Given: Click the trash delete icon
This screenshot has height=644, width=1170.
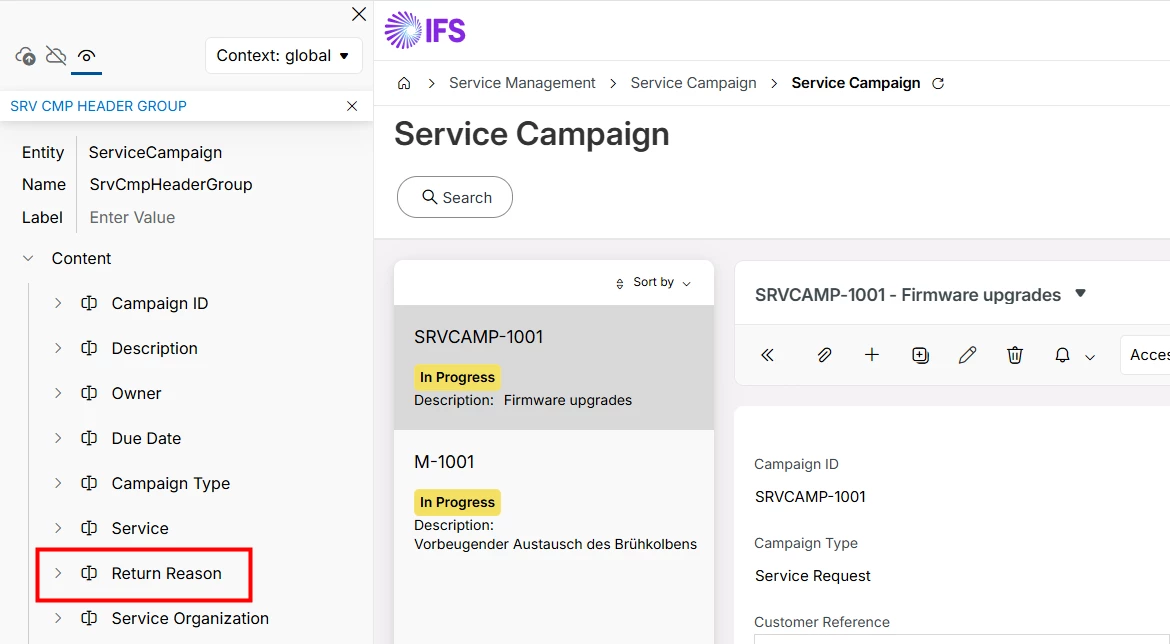Looking at the screenshot, I should click(x=1015, y=355).
